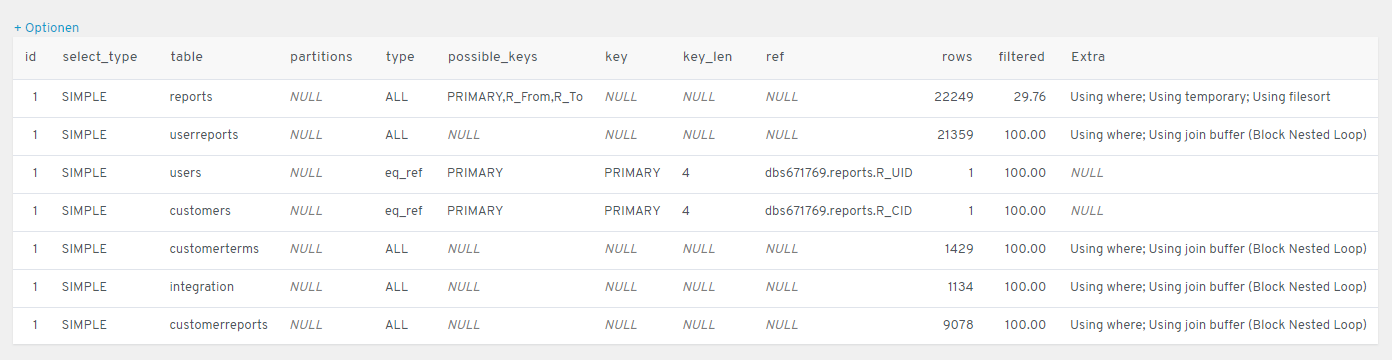Click key PRIMARY in users row

(x=632, y=173)
